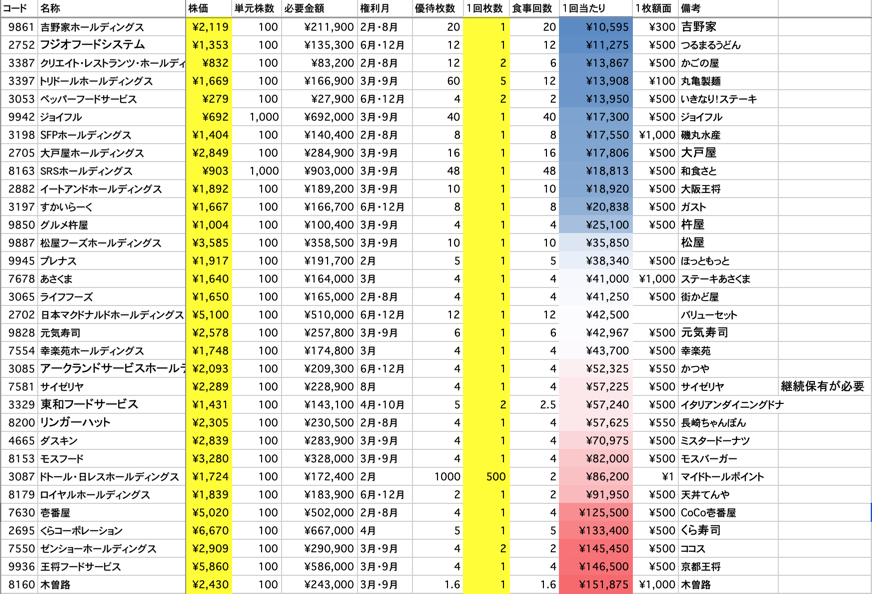
Task: Click the いきなり!ステーキ remarks cell
Action: click(x=728, y=99)
